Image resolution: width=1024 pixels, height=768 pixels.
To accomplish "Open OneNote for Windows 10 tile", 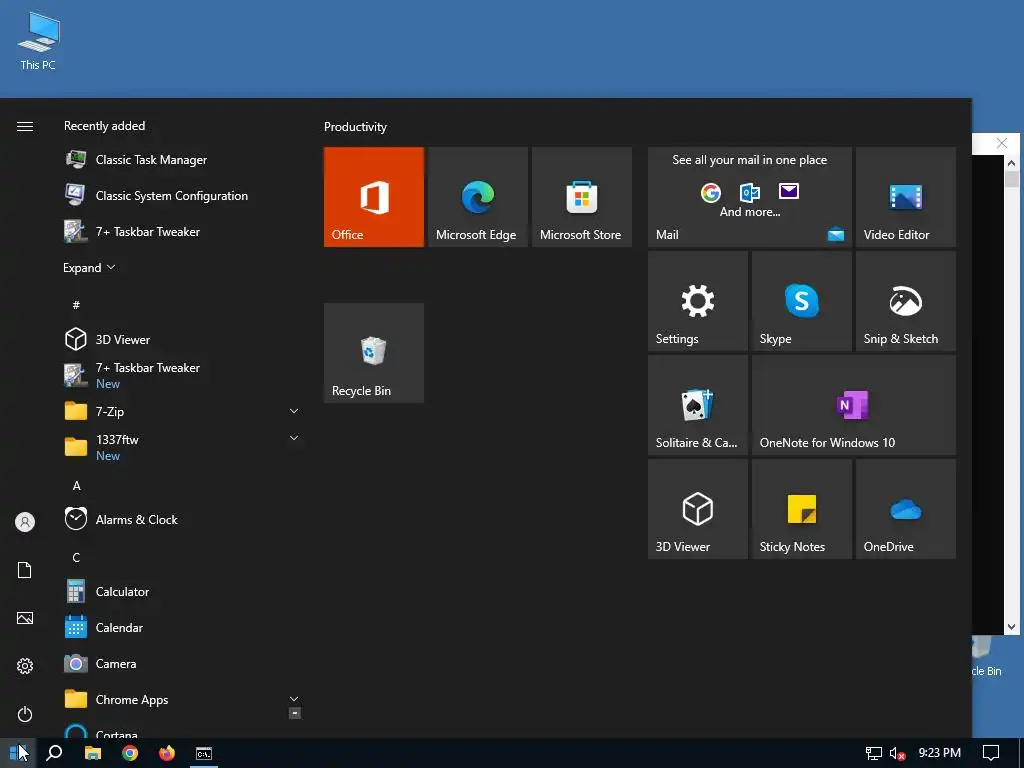I will coord(854,404).
